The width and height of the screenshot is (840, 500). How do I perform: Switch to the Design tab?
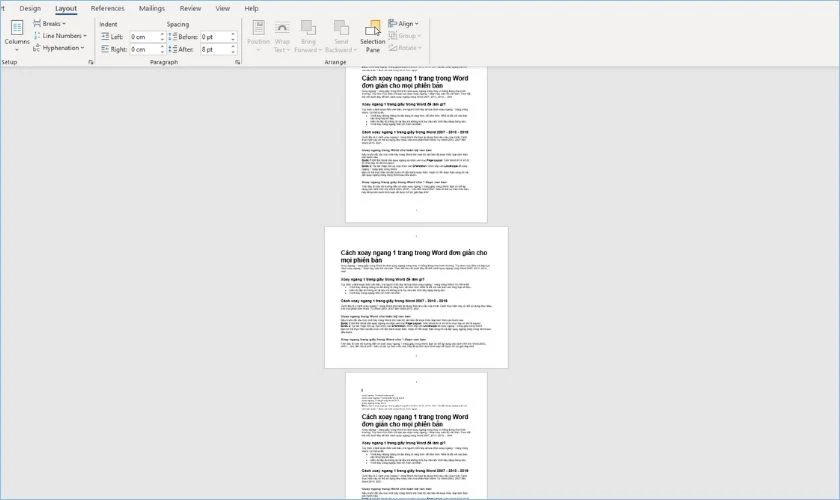30,8
